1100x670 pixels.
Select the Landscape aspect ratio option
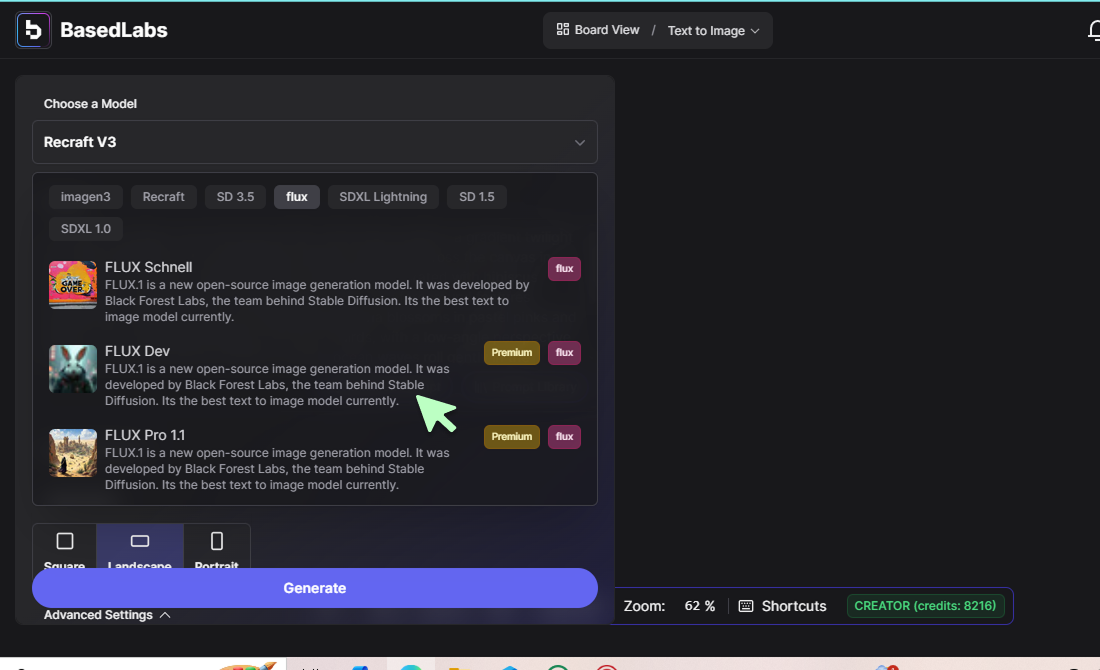tap(140, 547)
